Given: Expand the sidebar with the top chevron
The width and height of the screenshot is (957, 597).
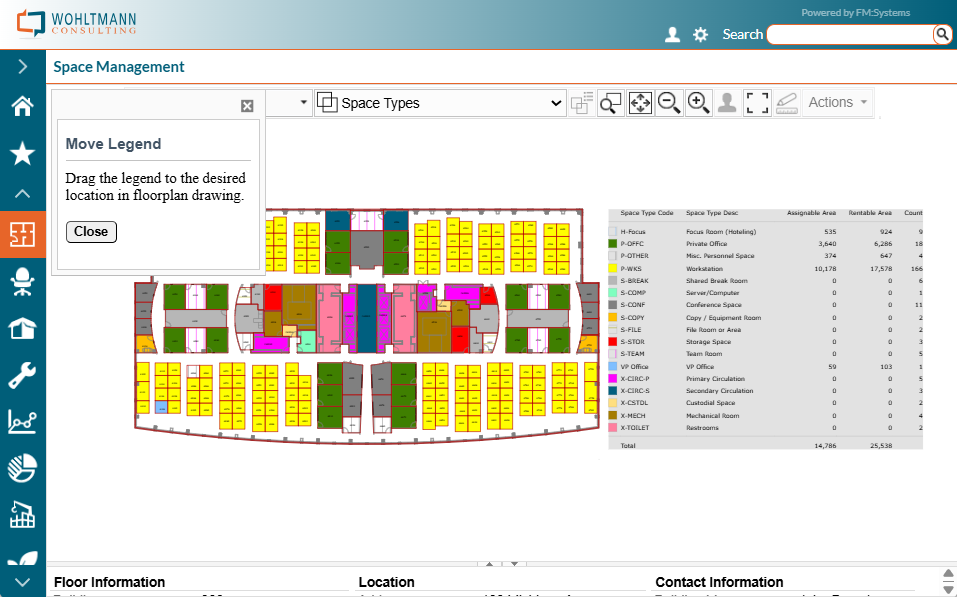Looking at the screenshot, I should (x=22, y=67).
